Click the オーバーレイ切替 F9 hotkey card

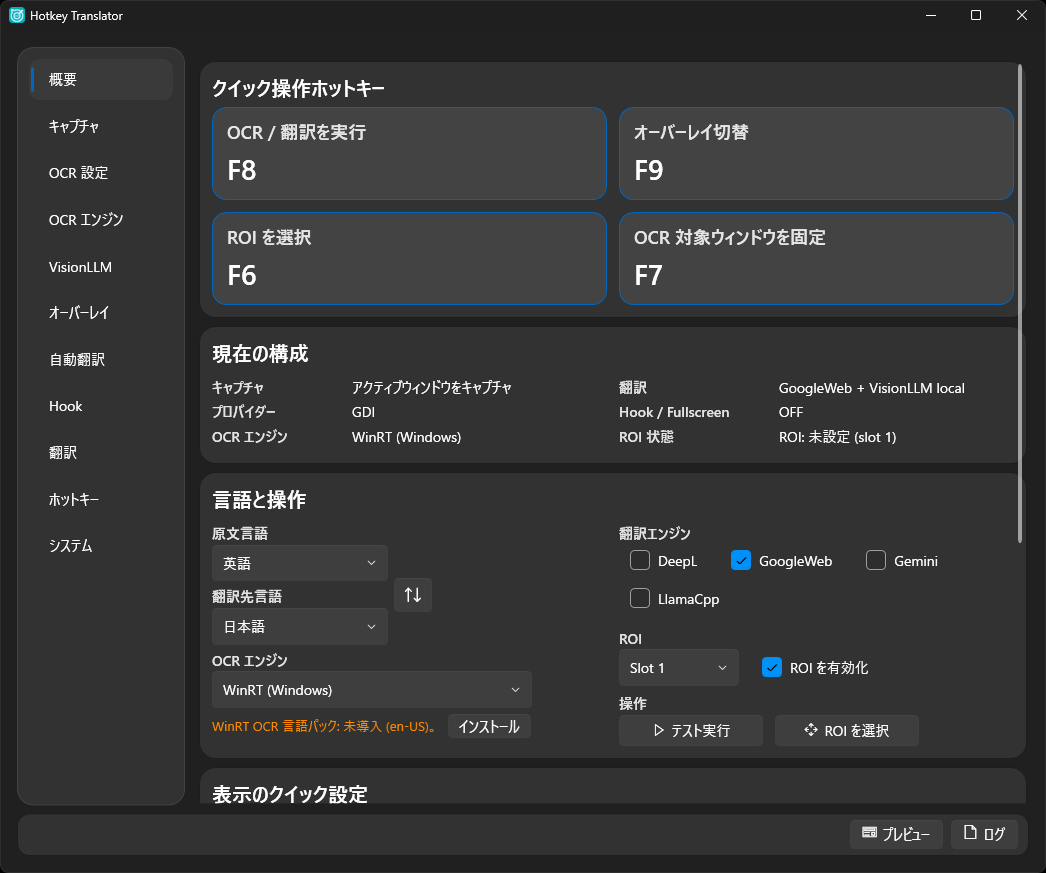[816, 153]
